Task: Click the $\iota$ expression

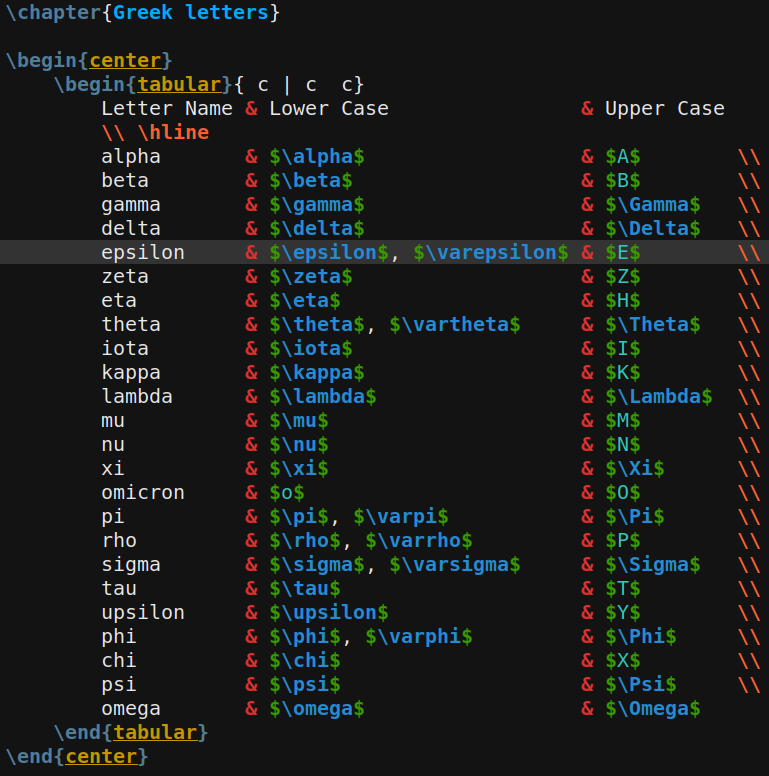Action: click(311, 348)
